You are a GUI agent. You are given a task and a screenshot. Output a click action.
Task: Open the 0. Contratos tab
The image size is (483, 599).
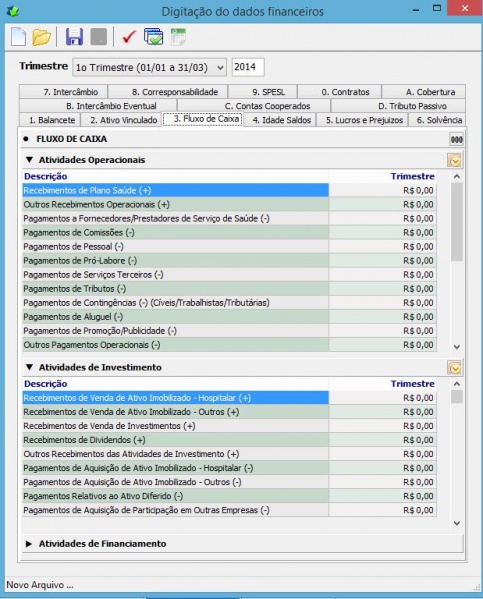pyautogui.click(x=340, y=92)
